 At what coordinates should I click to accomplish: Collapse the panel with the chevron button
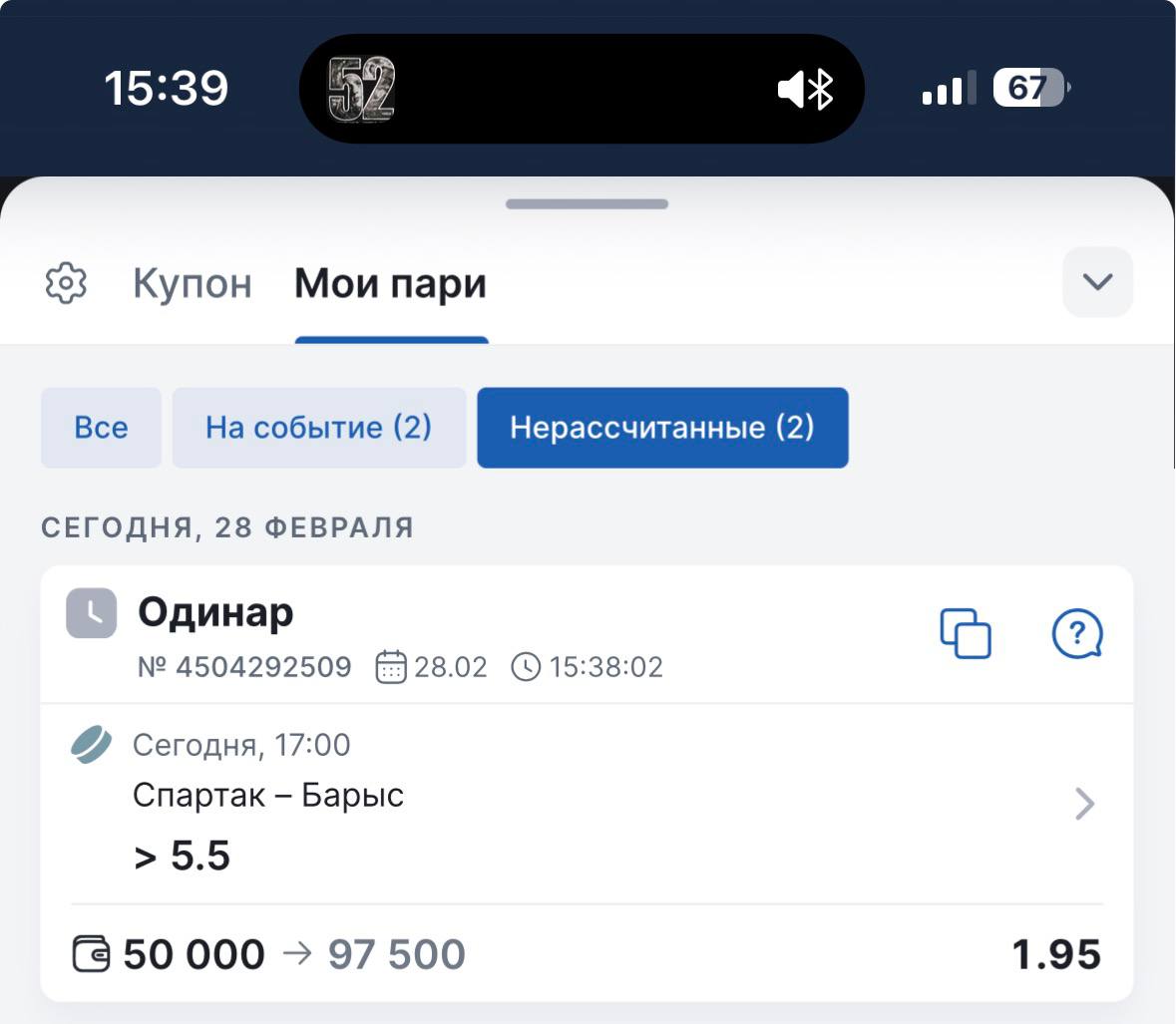click(1097, 282)
